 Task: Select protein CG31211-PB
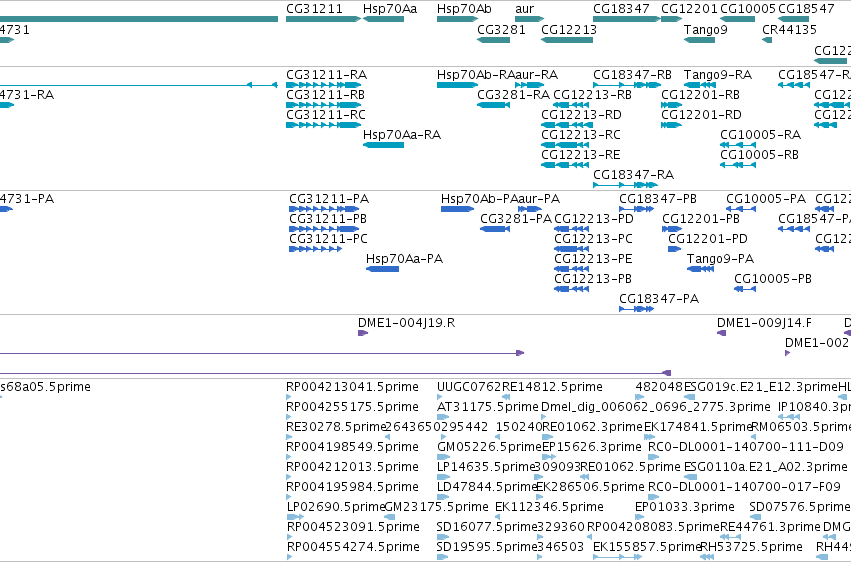(328, 219)
